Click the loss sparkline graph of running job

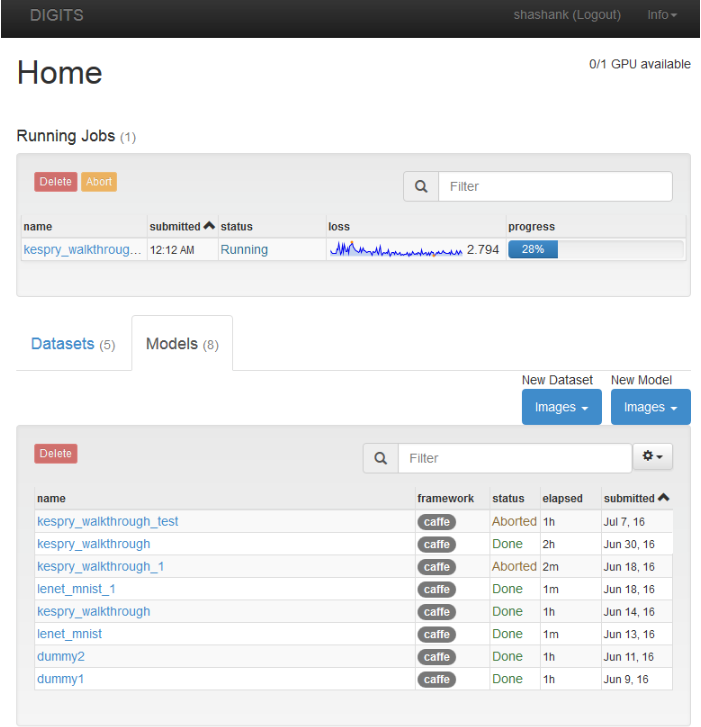tap(396, 250)
